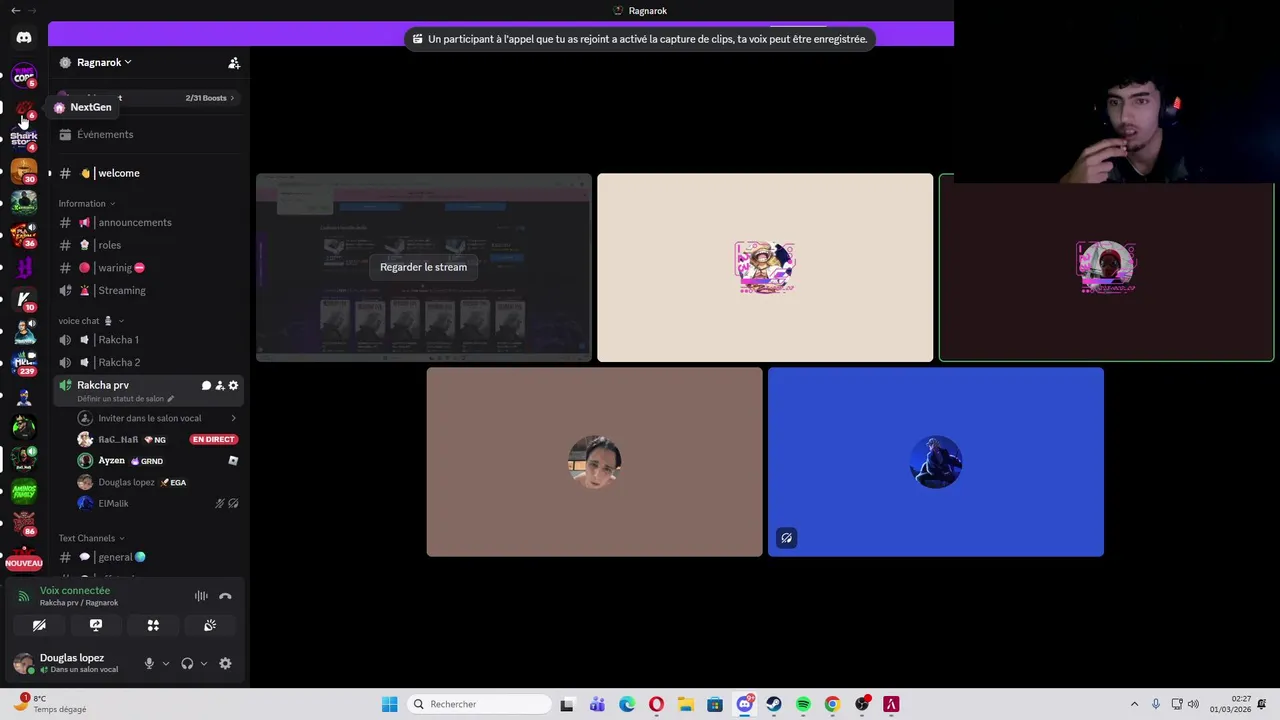
Task: Click Ayzen's Roblox activity icon
Action: point(233,461)
